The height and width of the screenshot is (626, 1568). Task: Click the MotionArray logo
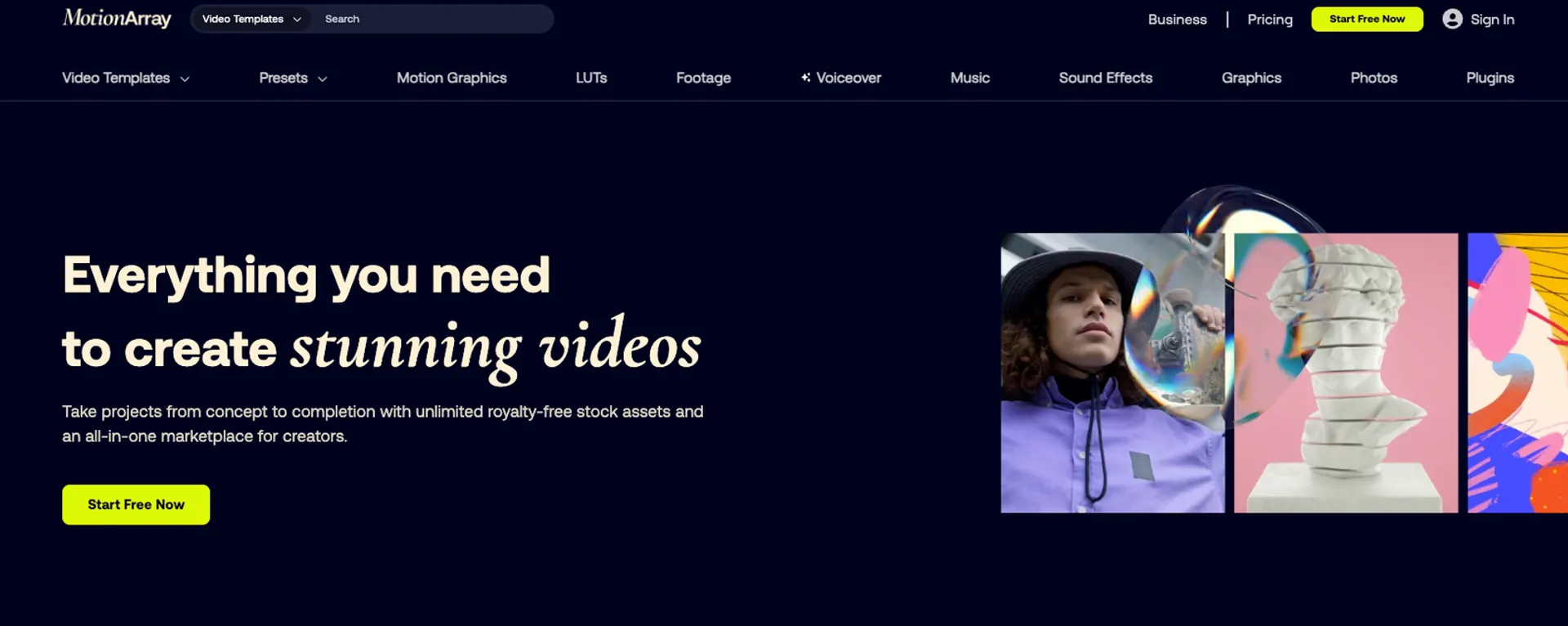pos(117,19)
